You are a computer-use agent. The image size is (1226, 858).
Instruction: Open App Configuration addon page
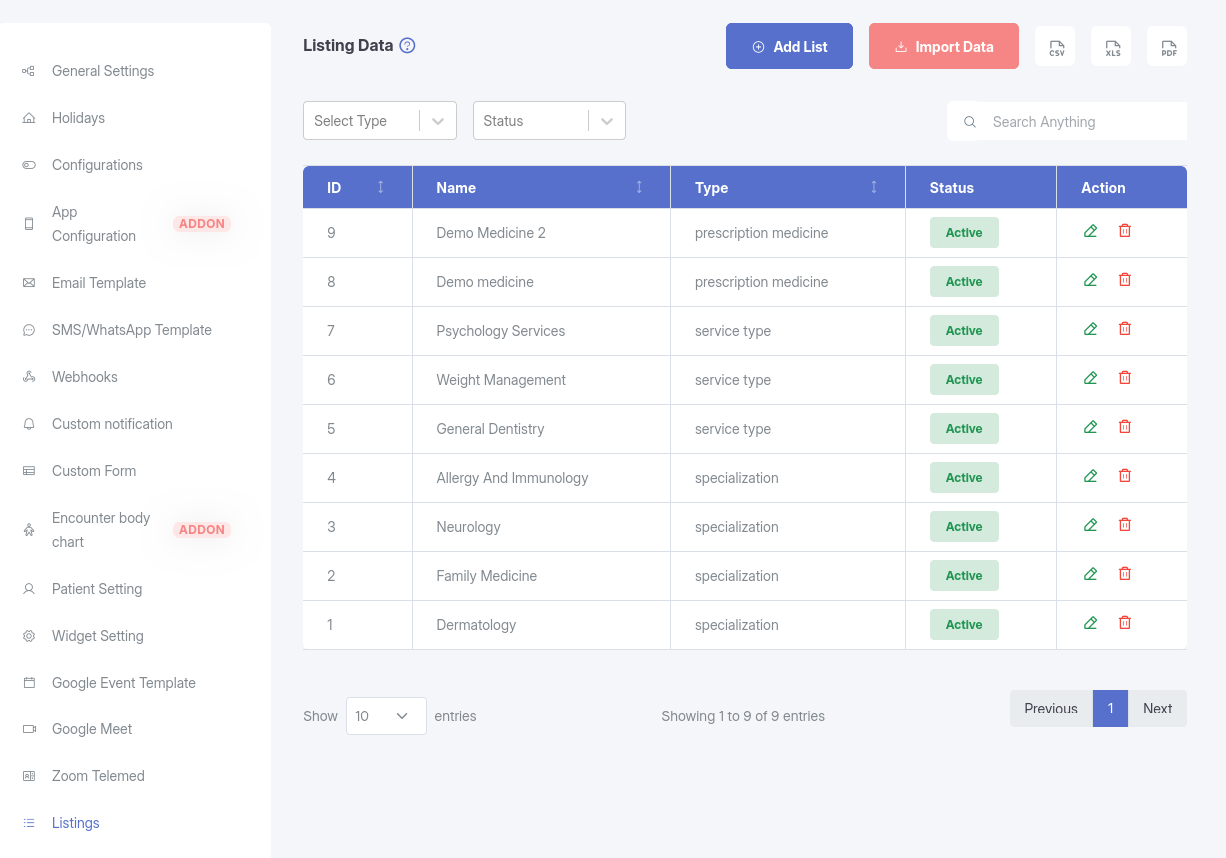pyautogui.click(x=94, y=224)
